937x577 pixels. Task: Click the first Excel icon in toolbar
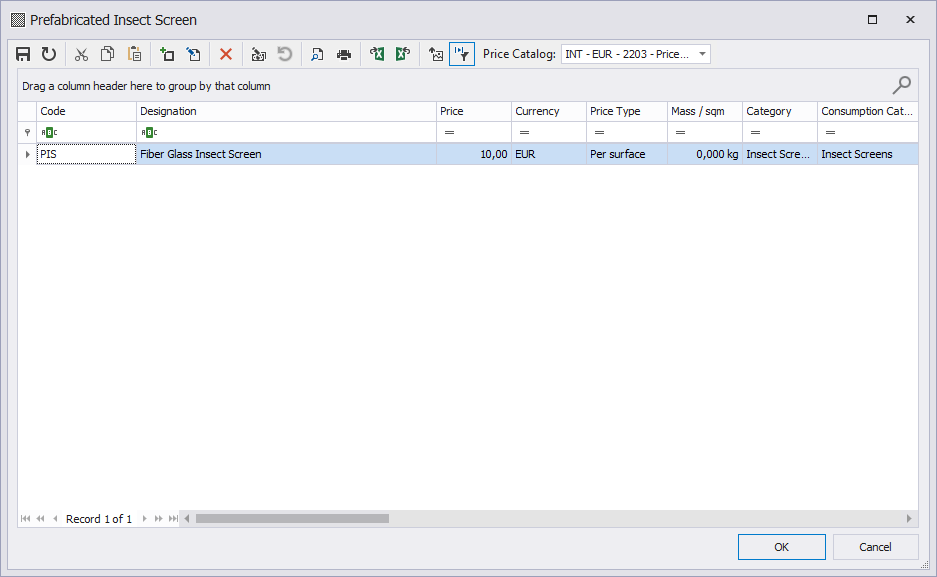pyautogui.click(x=377, y=54)
